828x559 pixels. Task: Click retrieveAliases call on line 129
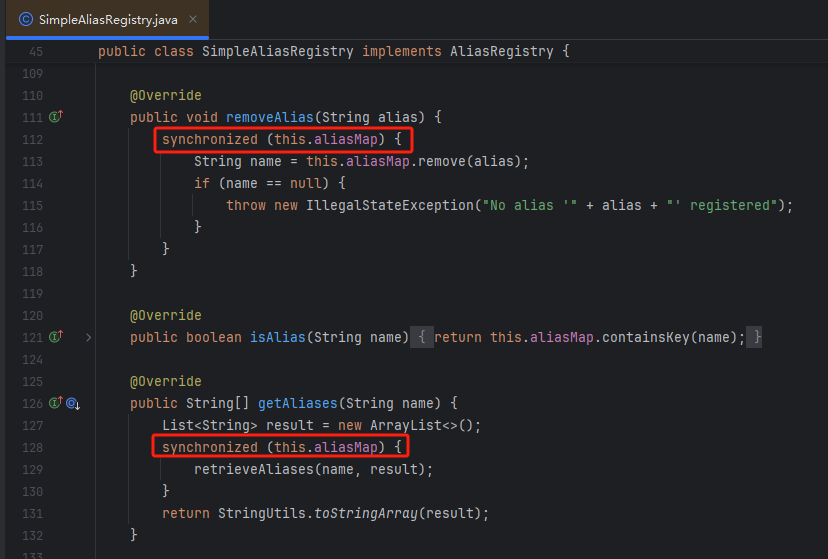254,469
